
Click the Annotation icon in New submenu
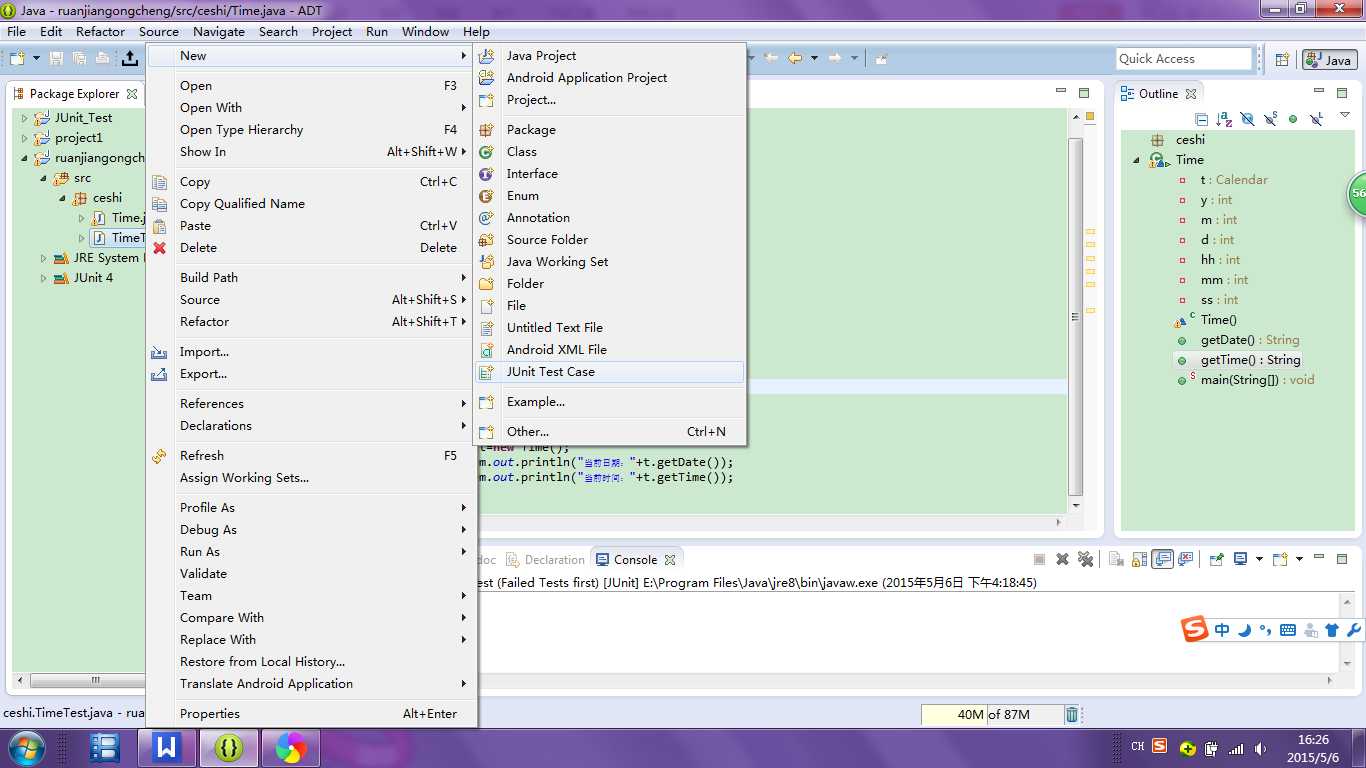click(x=487, y=218)
